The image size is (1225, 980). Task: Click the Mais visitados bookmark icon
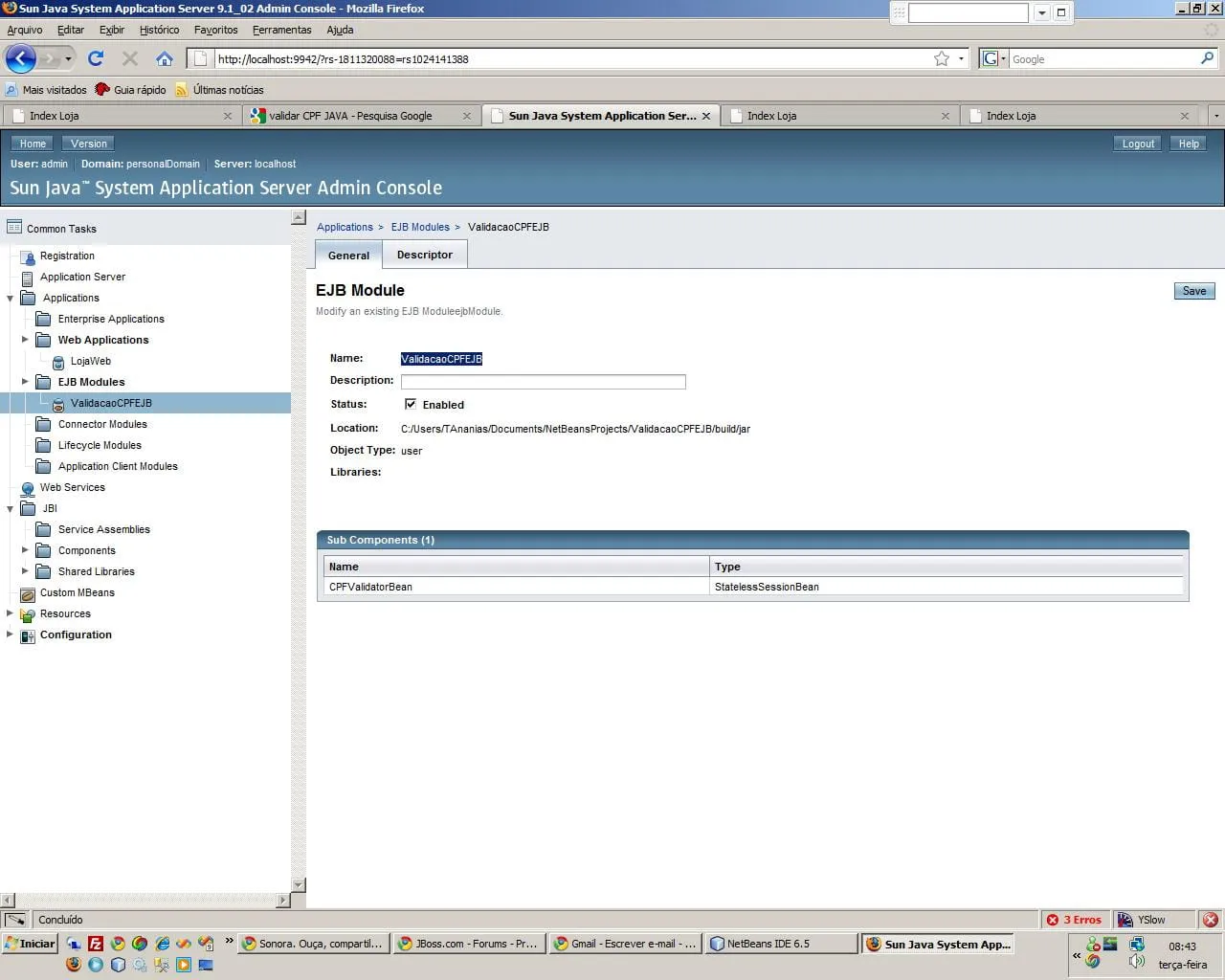11,90
